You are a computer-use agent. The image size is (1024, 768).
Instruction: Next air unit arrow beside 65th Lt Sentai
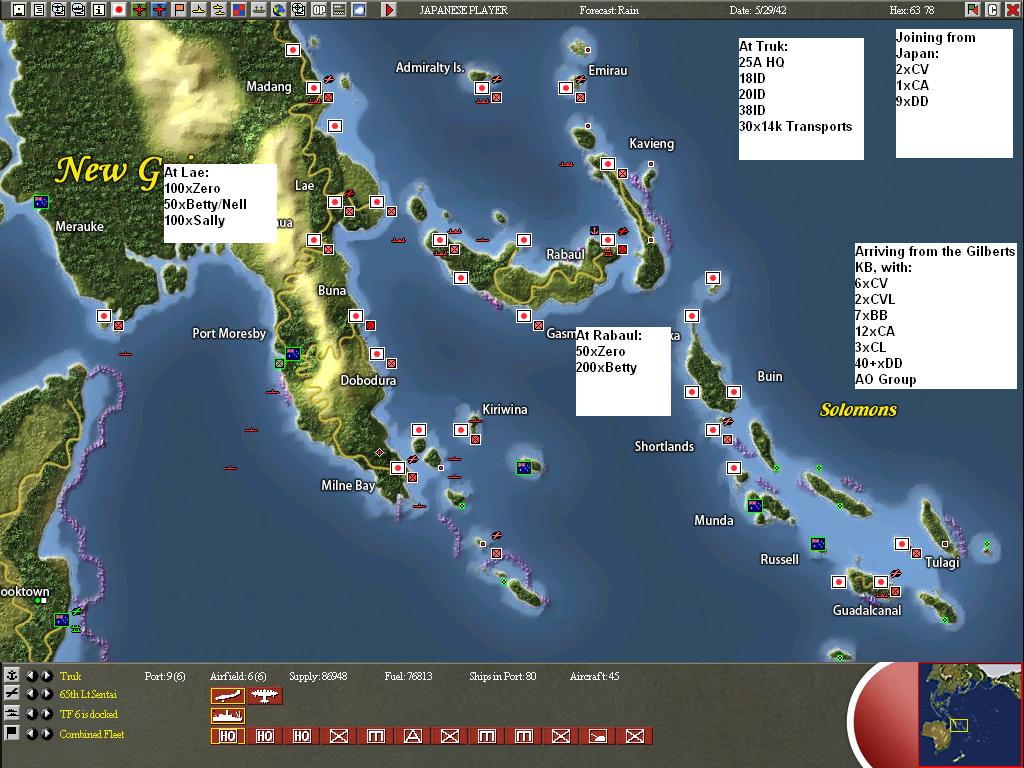46,694
